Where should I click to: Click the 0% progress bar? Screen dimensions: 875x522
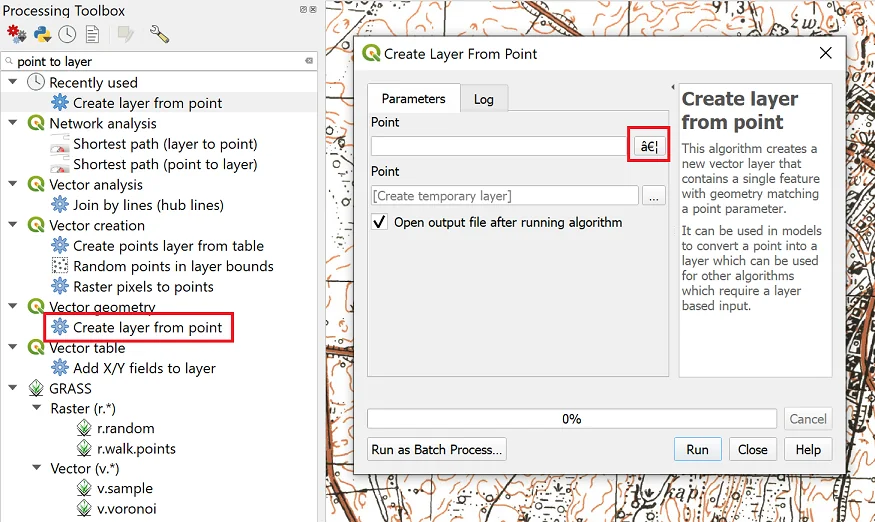[x=571, y=419]
